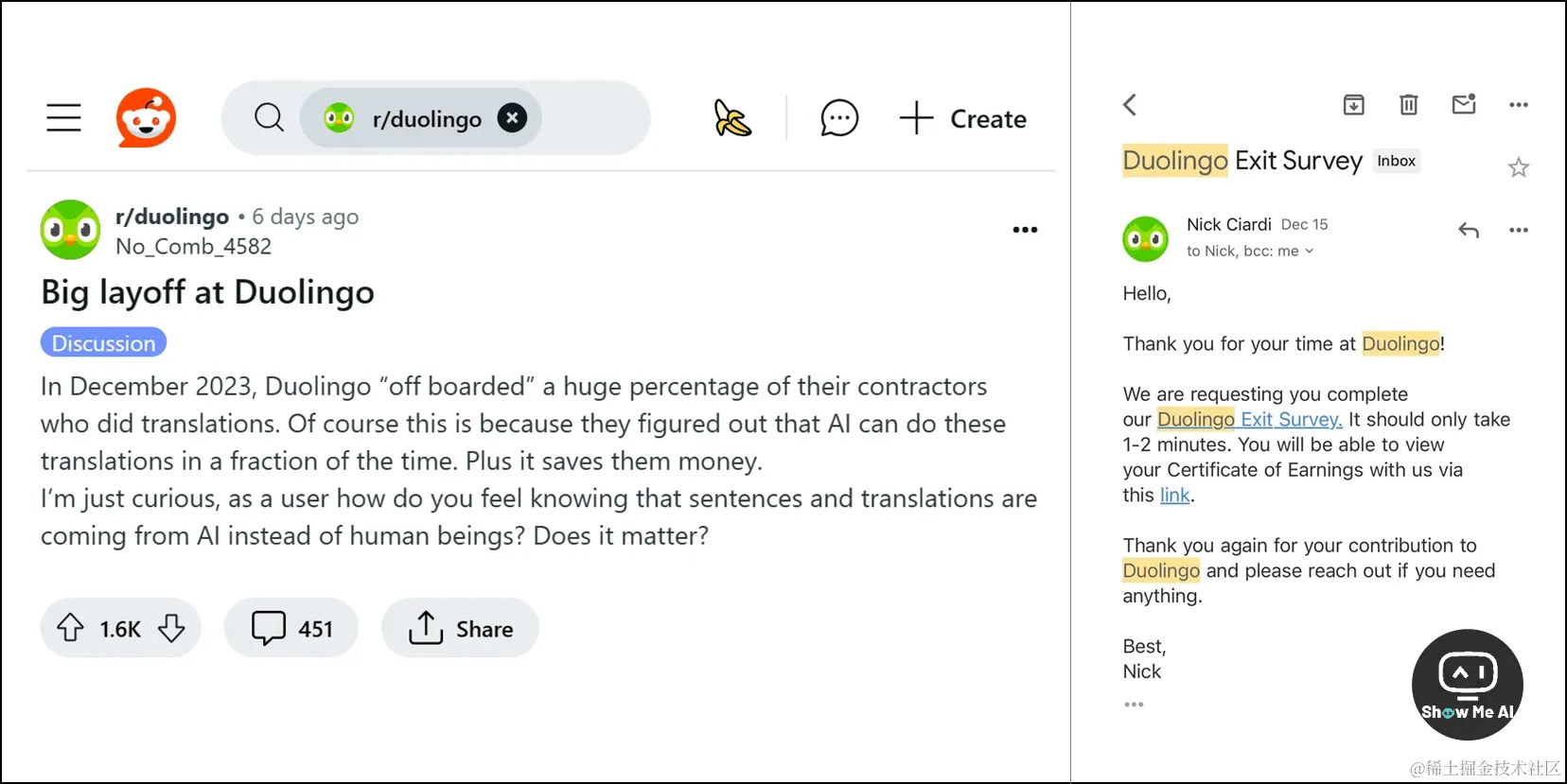Share the Reddit post
Viewport: 1567px width, 784px height.
point(460,628)
